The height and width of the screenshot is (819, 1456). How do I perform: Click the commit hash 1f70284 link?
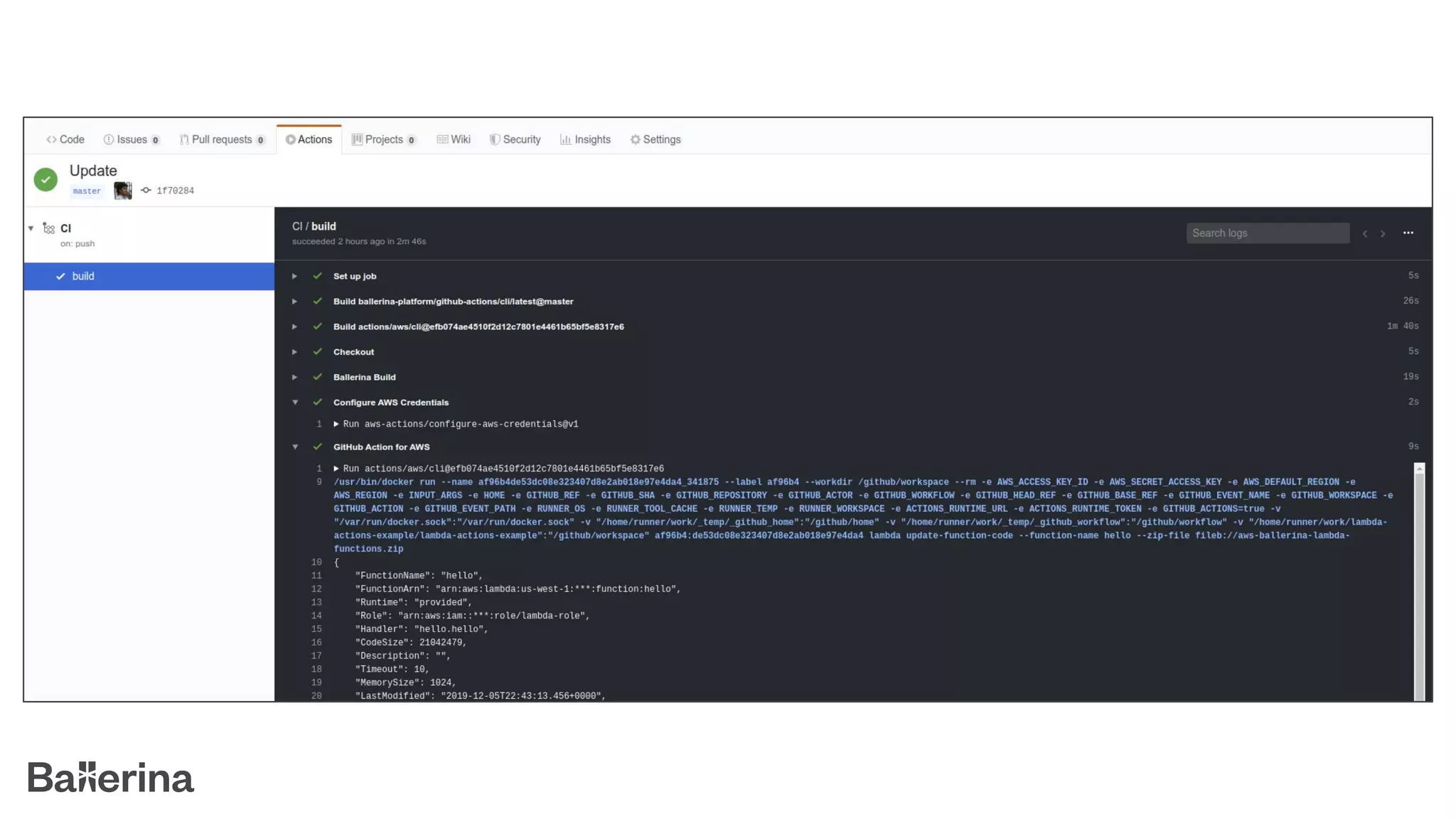click(x=175, y=191)
